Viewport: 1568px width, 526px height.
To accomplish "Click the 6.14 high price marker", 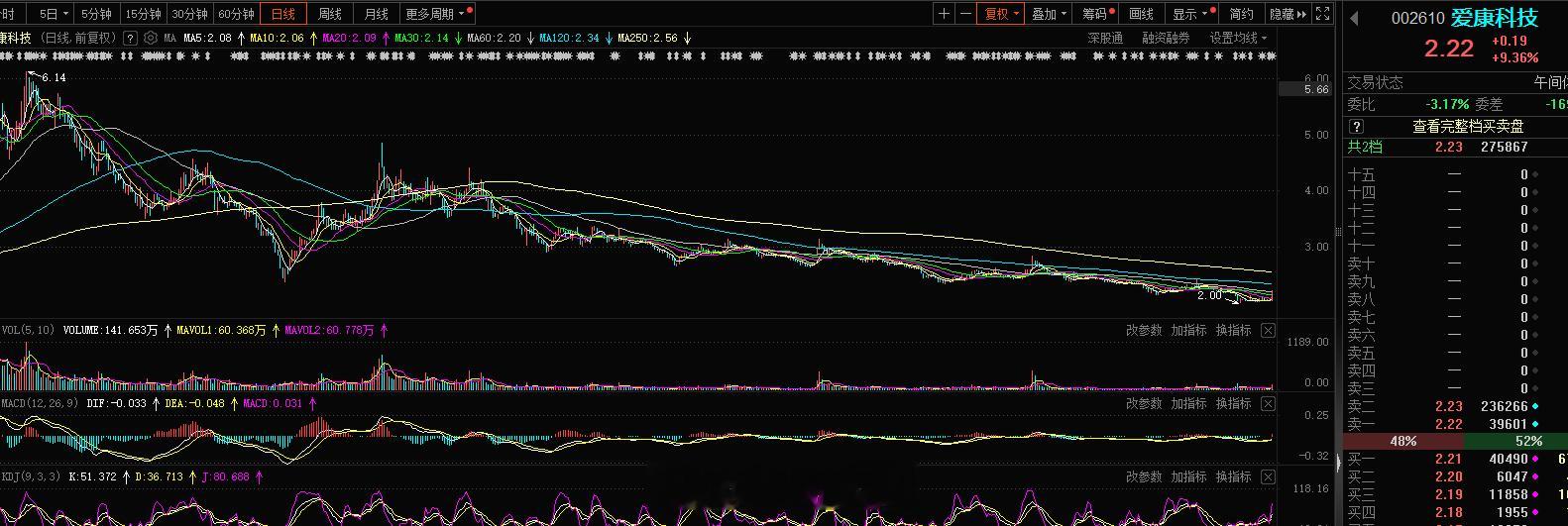I will [54, 77].
